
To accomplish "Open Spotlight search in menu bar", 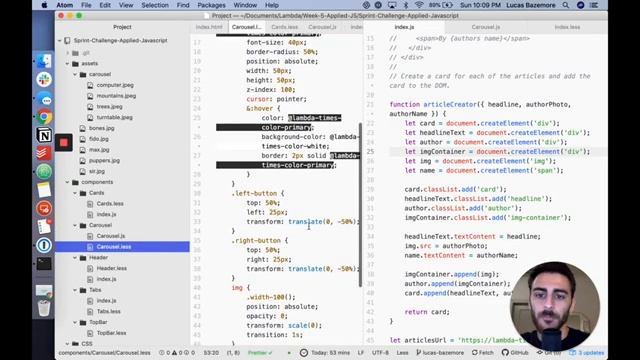I will point(565,5).
